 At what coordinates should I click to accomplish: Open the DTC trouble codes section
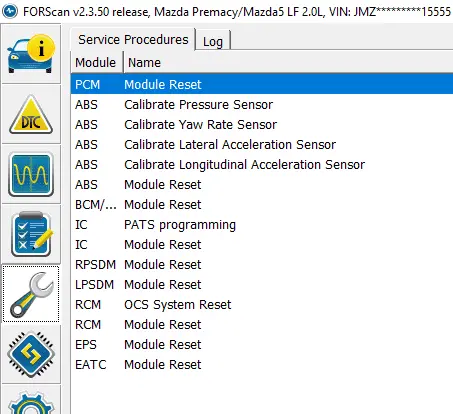tap(31, 114)
